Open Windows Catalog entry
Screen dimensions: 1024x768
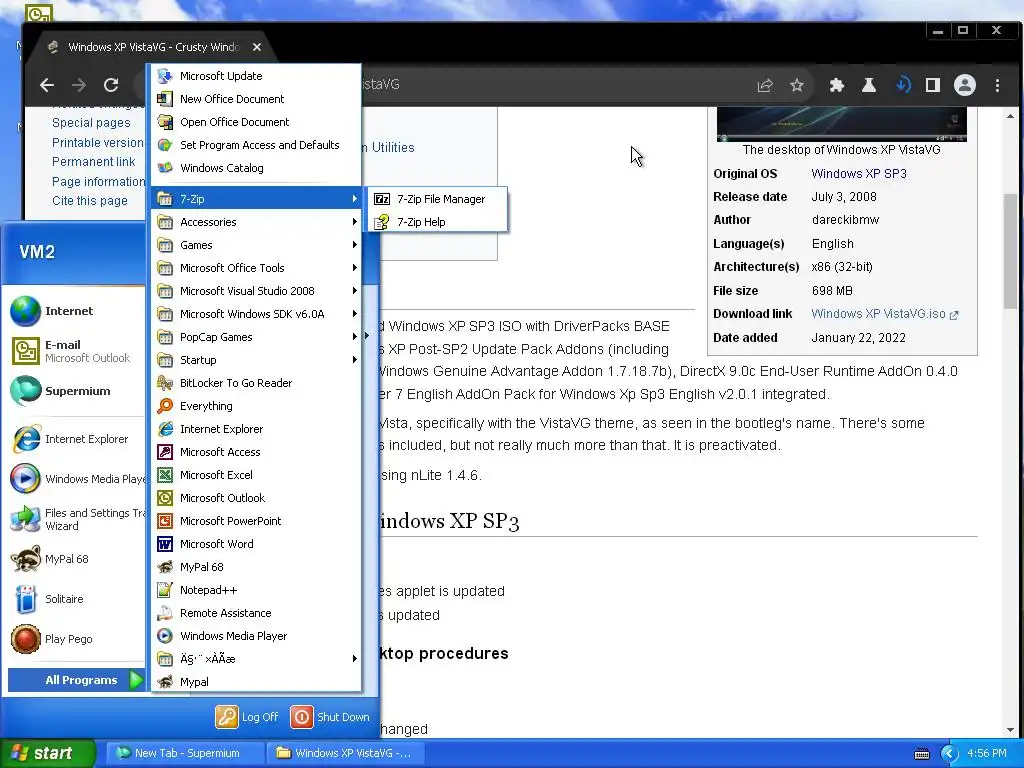point(256,168)
